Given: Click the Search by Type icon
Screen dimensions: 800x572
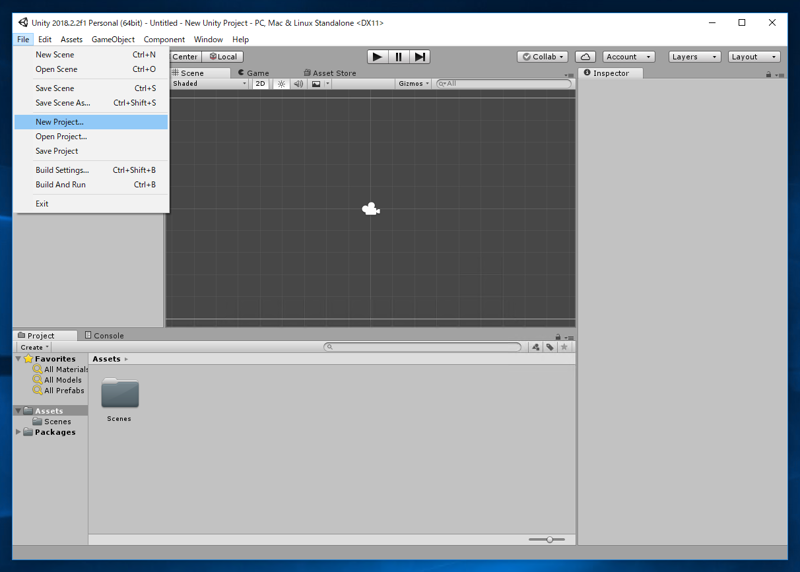Looking at the screenshot, I should point(536,347).
